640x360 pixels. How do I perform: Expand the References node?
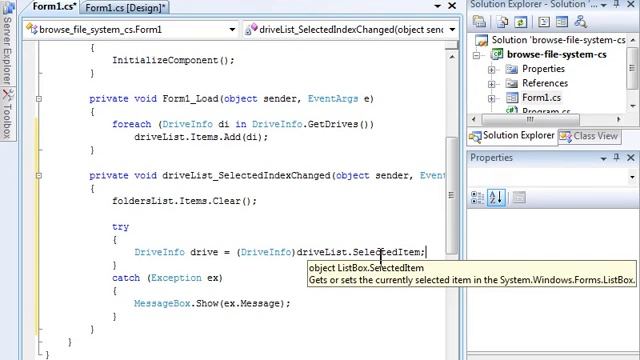491,84
